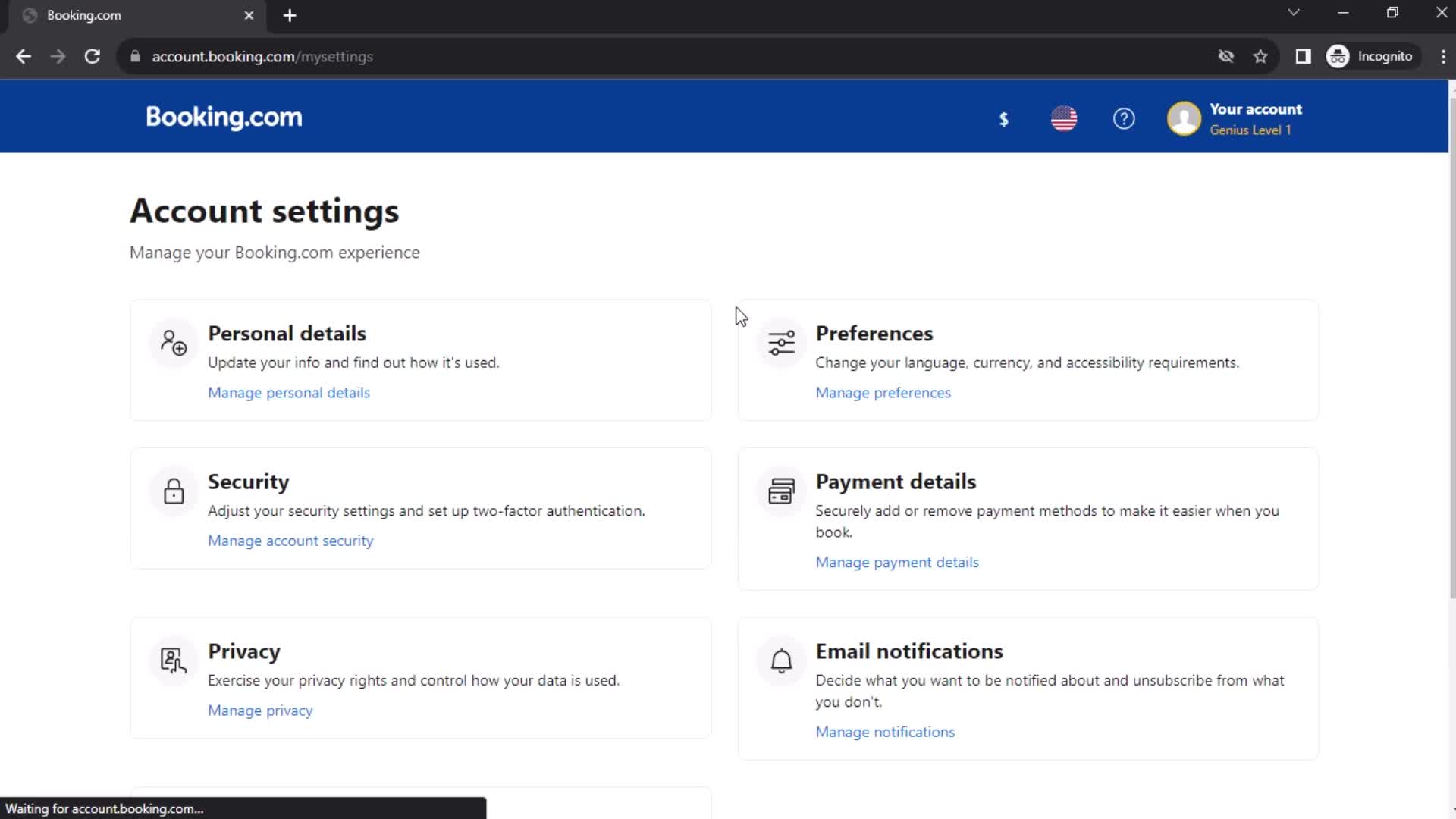Select the Booking.com browser tab

(136, 15)
